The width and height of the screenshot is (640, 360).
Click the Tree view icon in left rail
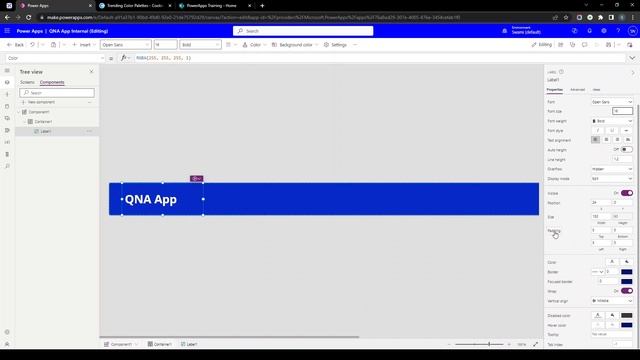click(7, 82)
